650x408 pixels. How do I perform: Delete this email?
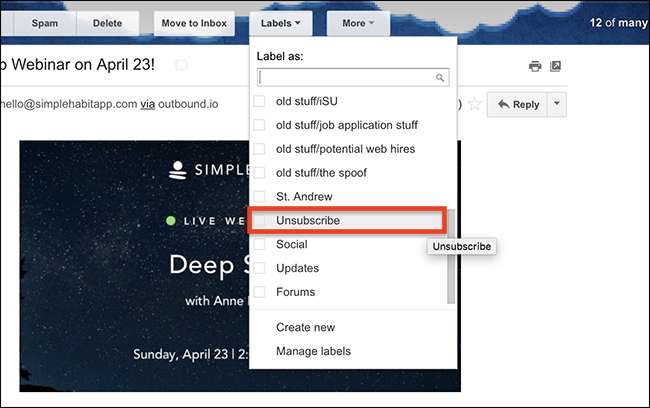[107, 23]
